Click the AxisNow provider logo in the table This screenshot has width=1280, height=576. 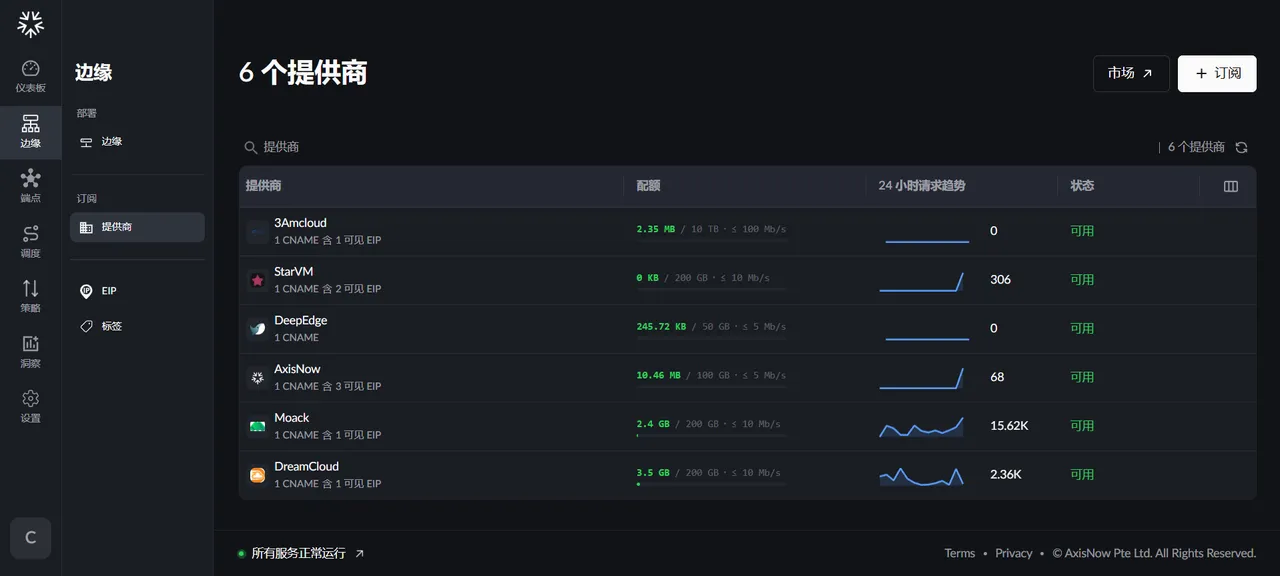click(x=257, y=378)
